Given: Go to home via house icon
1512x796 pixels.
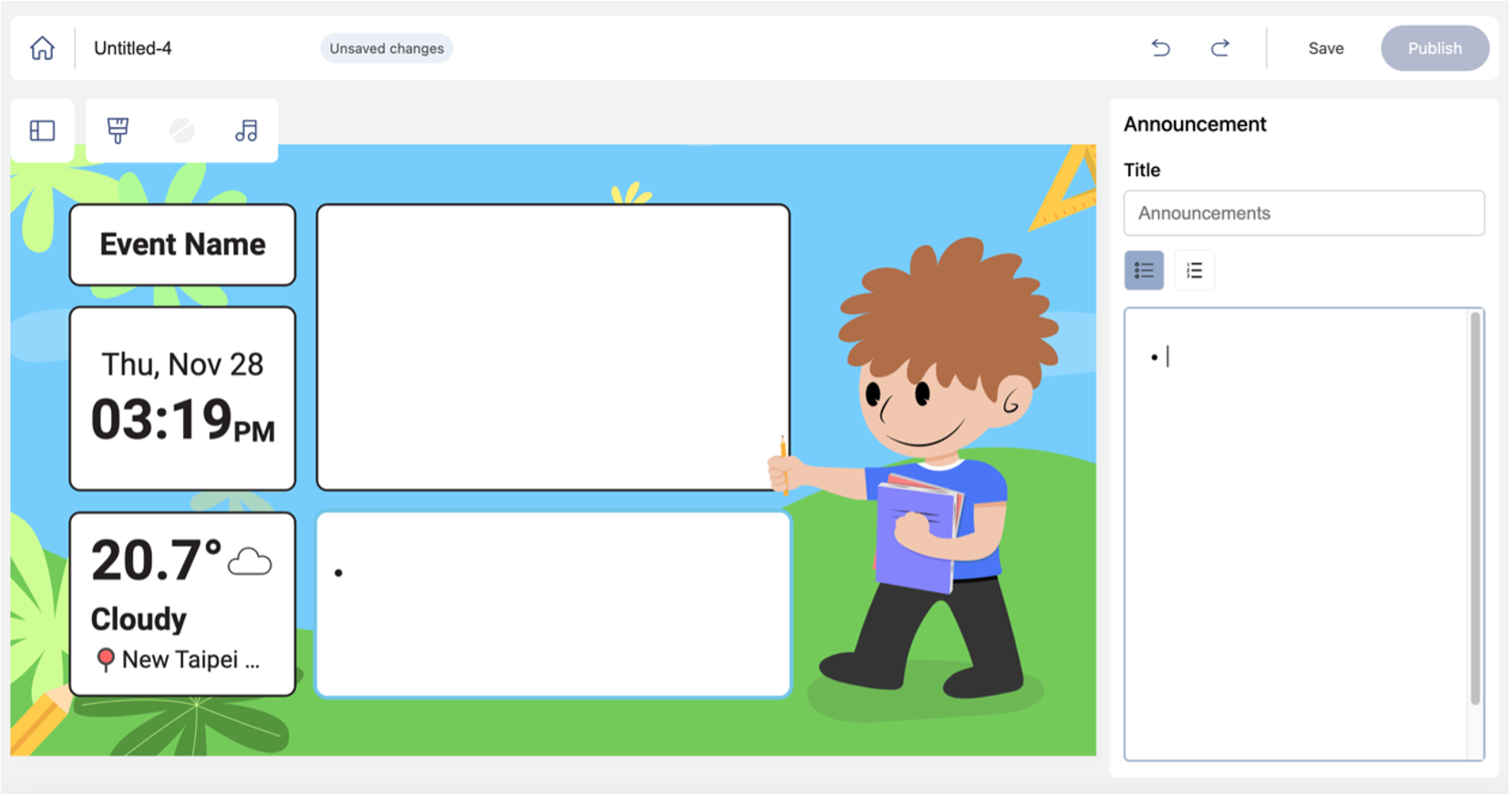Looking at the screenshot, I should click(x=42, y=48).
